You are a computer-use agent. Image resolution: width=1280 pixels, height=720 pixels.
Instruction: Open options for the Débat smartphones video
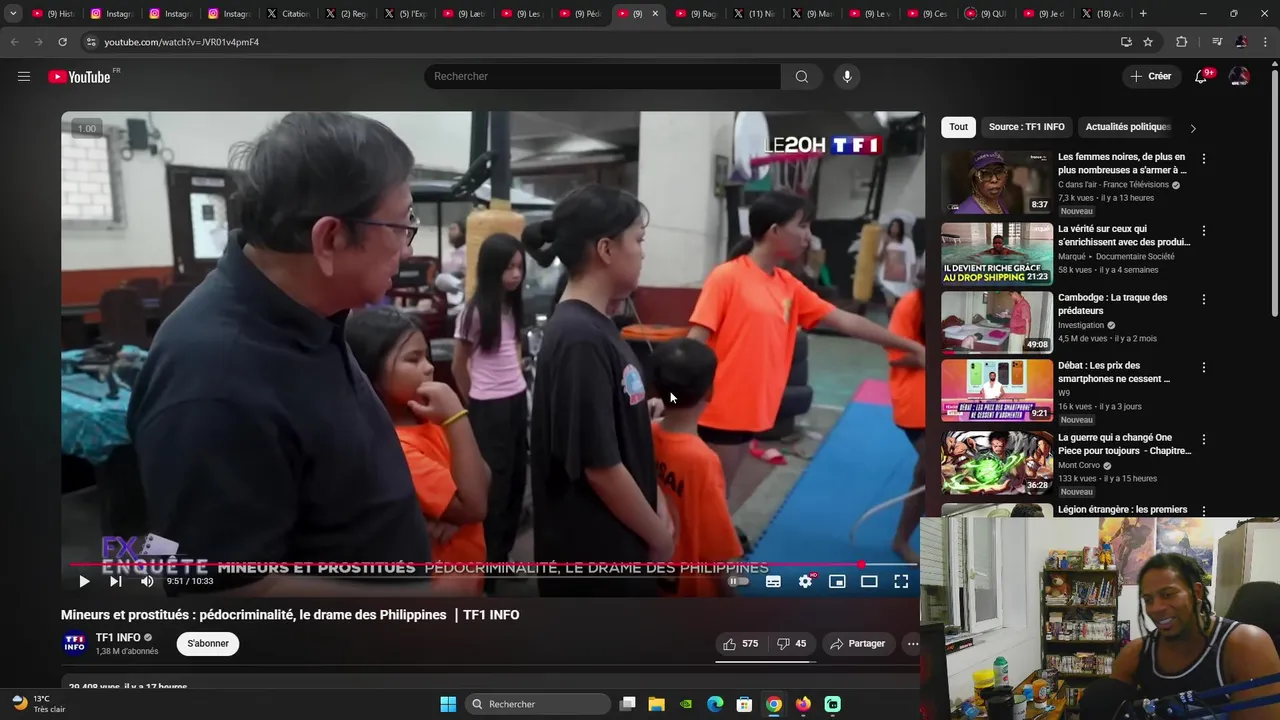(x=1204, y=367)
